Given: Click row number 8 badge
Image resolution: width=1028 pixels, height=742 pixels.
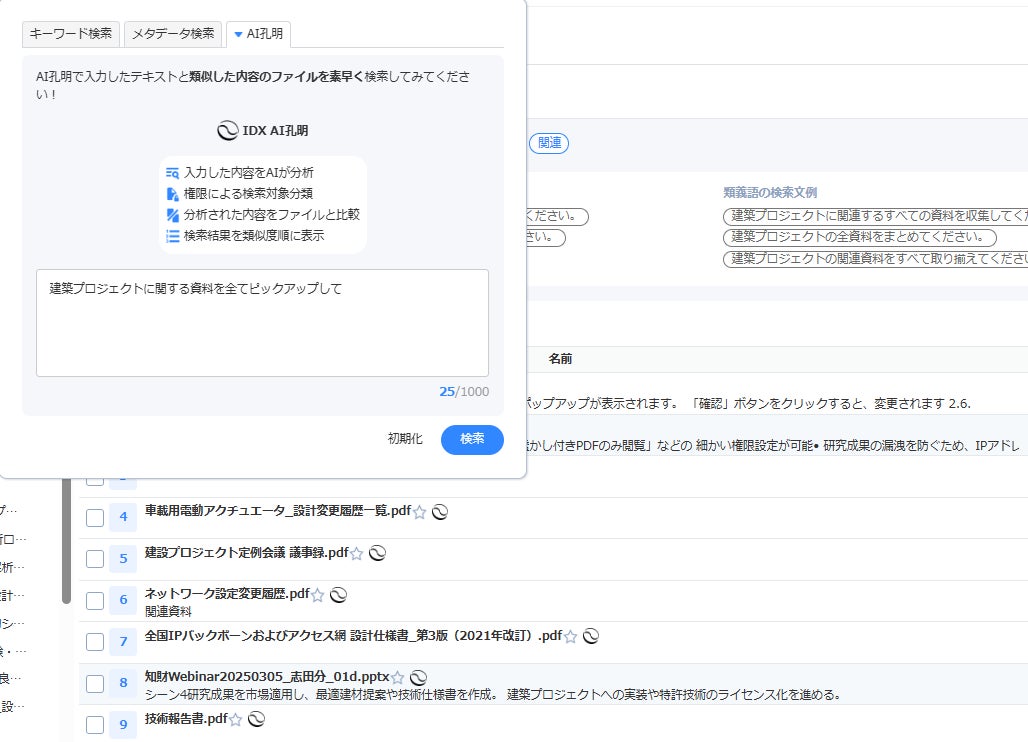Looking at the screenshot, I should pyautogui.click(x=123, y=684).
